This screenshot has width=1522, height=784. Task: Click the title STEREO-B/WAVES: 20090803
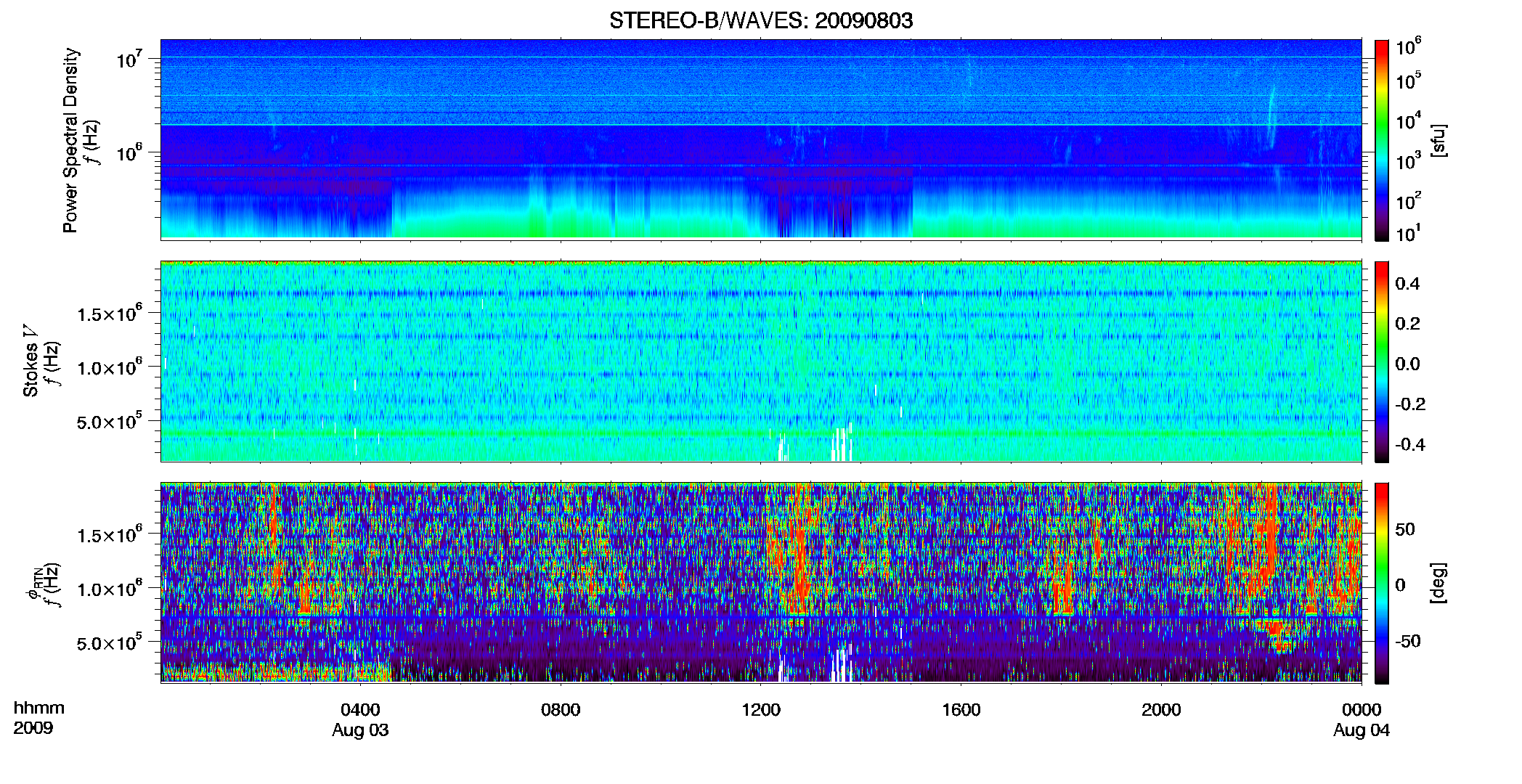761,20
